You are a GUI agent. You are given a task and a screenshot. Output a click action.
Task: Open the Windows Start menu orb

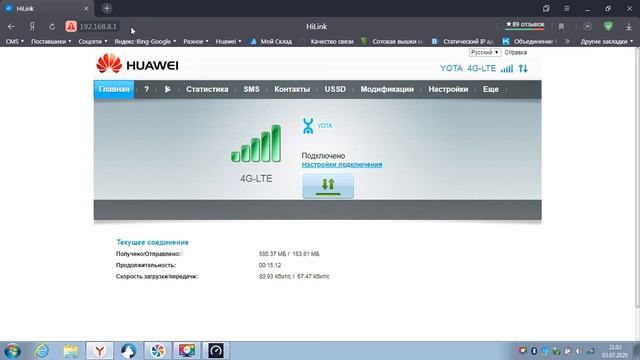point(12,351)
